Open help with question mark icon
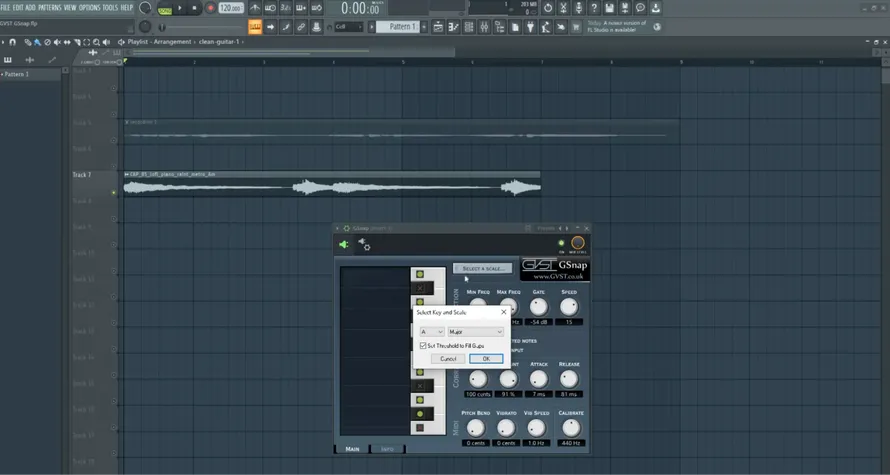The image size is (890, 475). pyautogui.click(x=594, y=8)
